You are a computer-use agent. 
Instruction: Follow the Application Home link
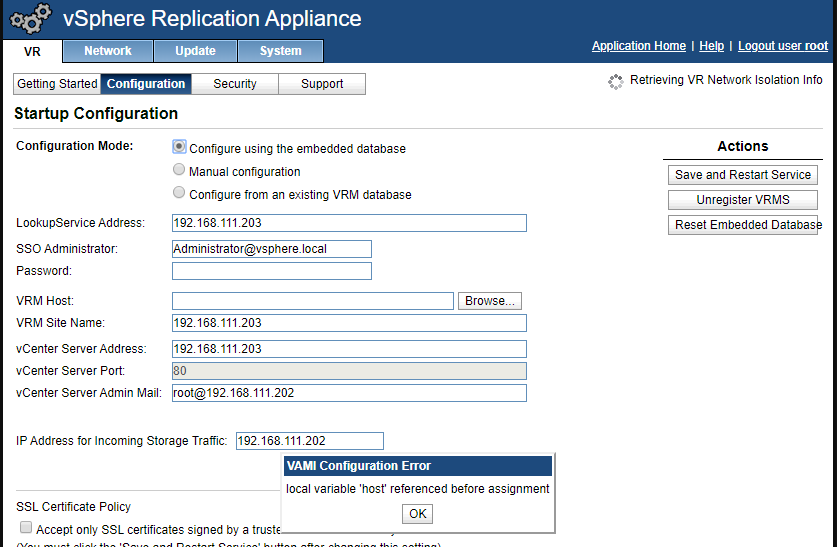point(638,46)
